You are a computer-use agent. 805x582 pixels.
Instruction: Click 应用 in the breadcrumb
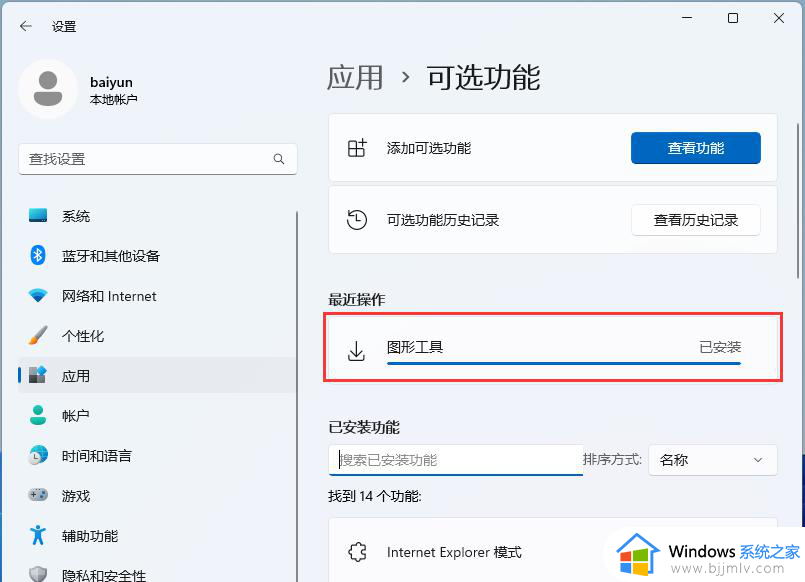[355, 78]
